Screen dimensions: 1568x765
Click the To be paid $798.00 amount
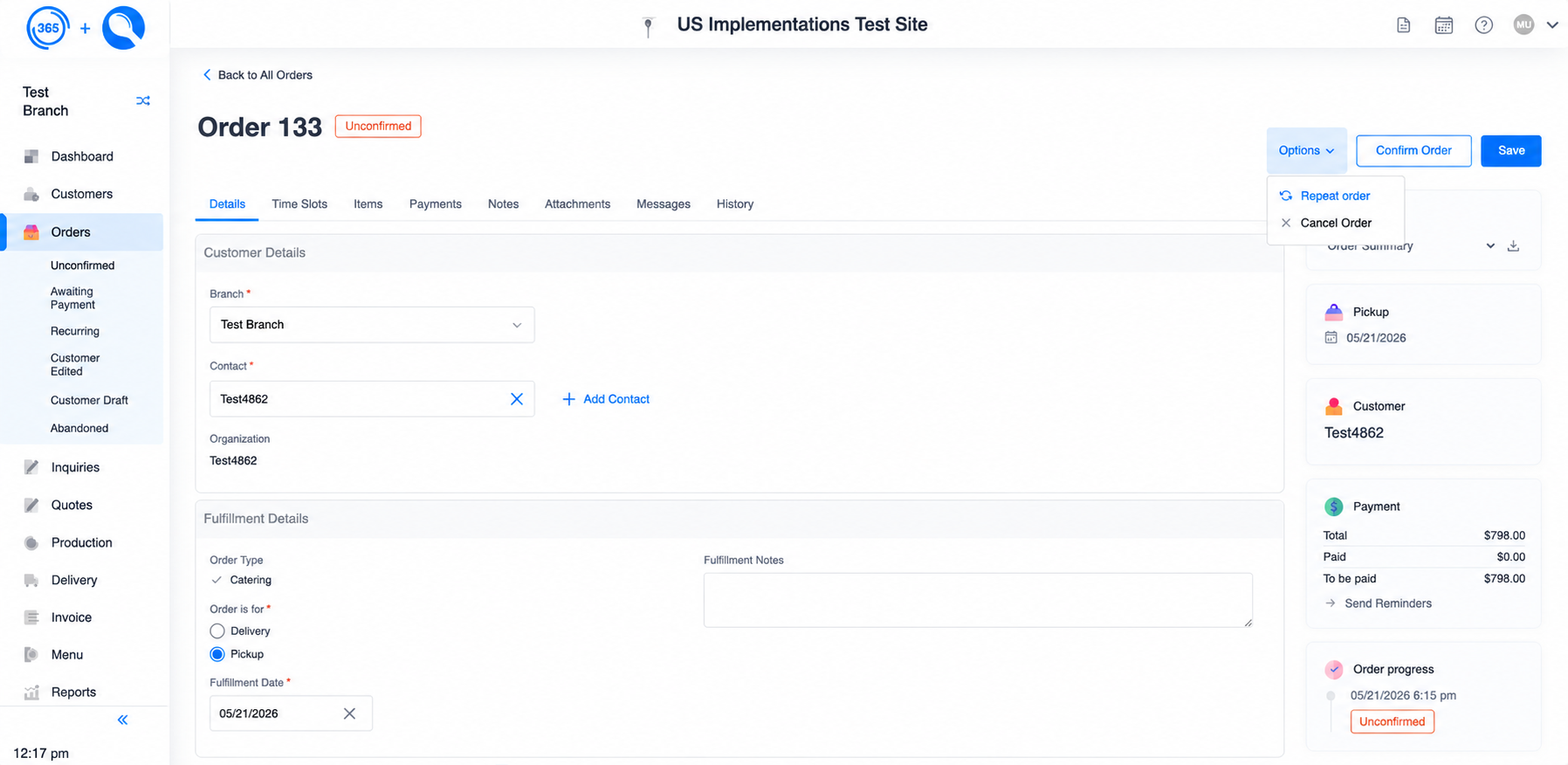click(x=1504, y=579)
